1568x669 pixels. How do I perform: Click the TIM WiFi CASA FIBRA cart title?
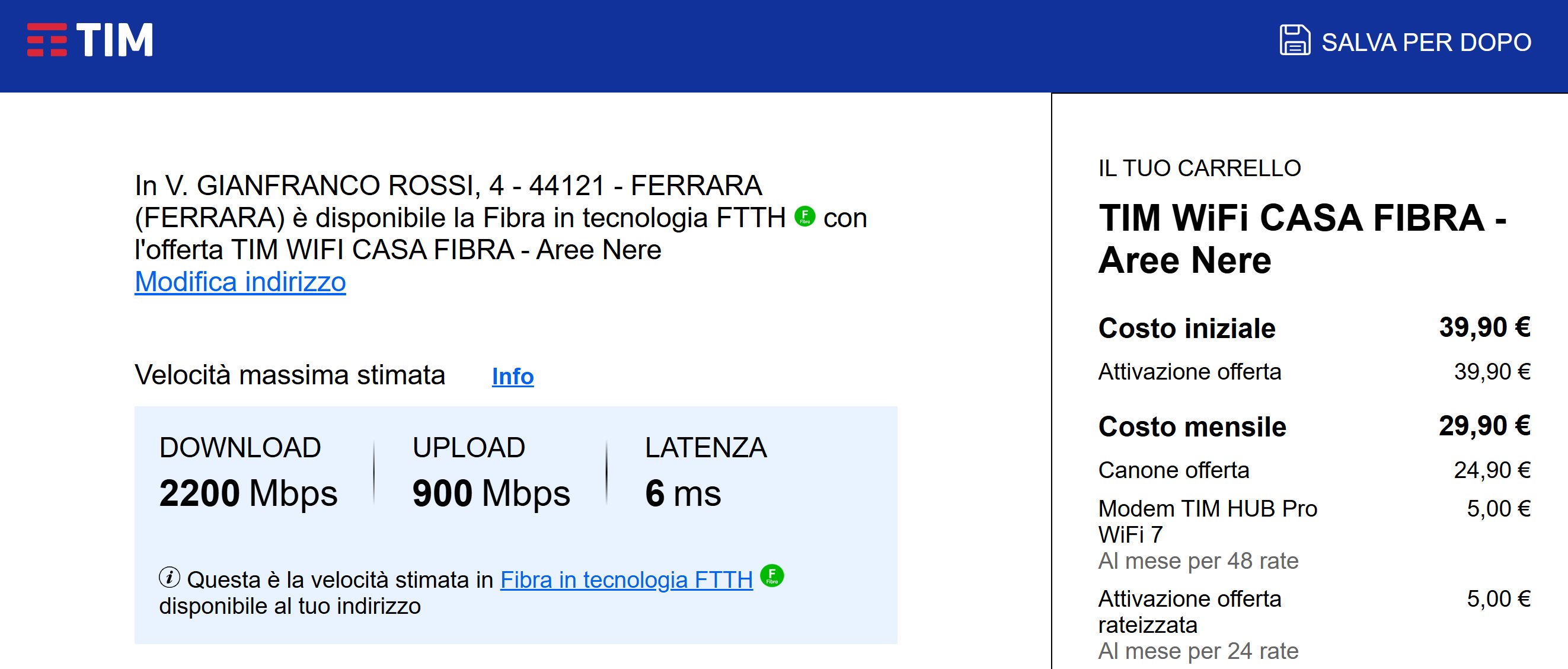(1301, 238)
